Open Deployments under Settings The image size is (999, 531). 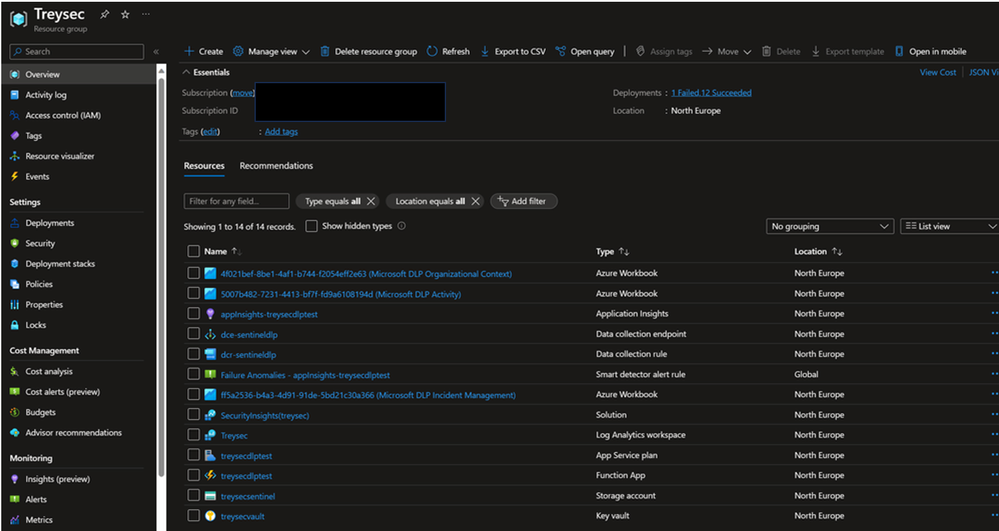(50, 223)
